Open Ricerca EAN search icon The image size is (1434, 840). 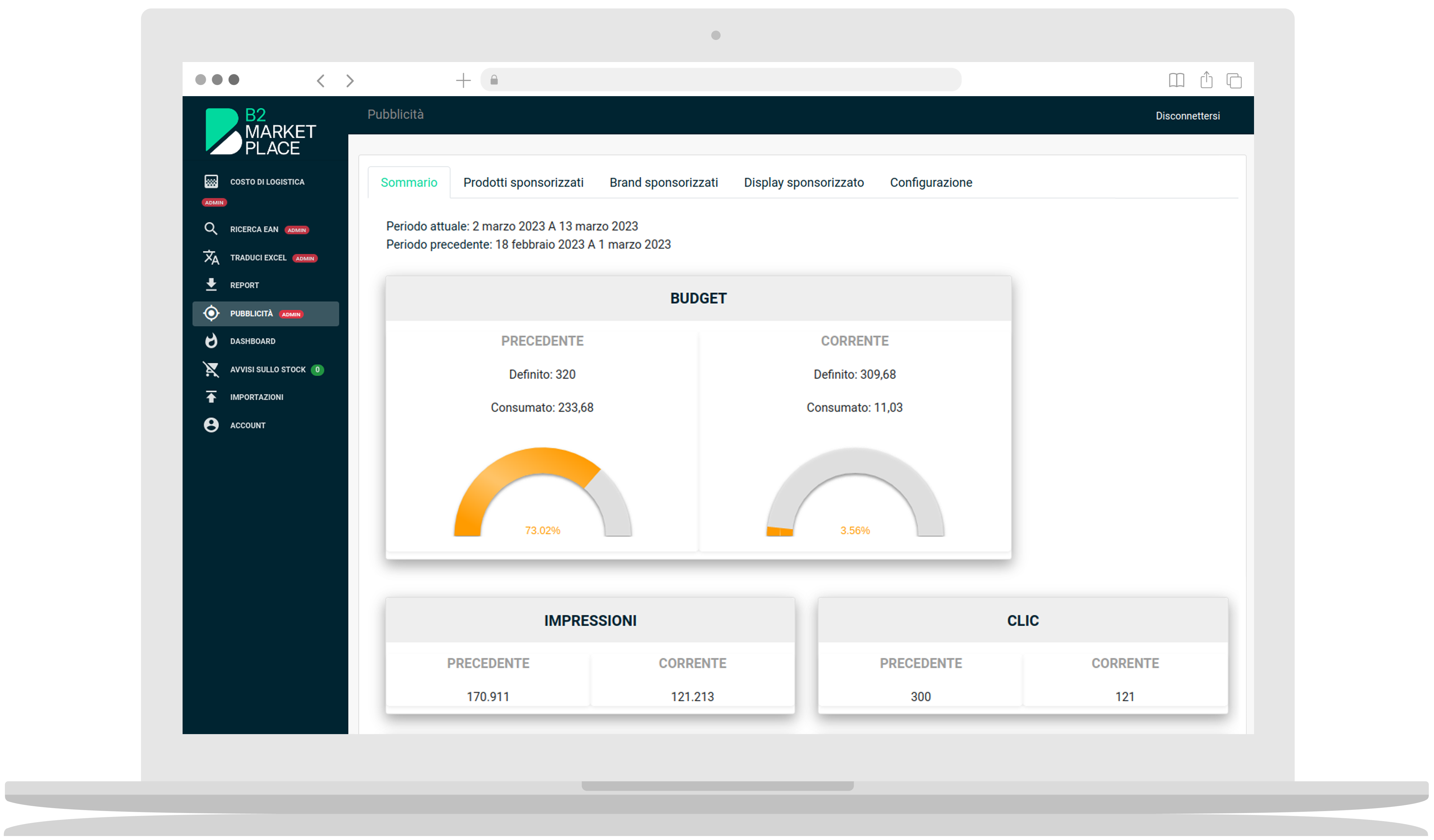pyautogui.click(x=211, y=229)
